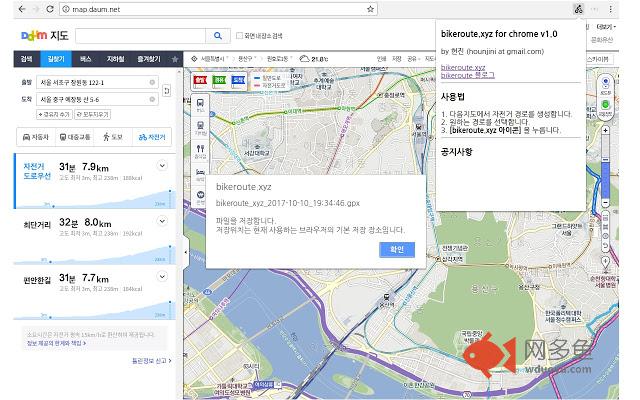Image resolution: width=640 pixels, height=400 pixels.
Task: Open the bikeroute blog link in the popup
Action: click(467, 76)
